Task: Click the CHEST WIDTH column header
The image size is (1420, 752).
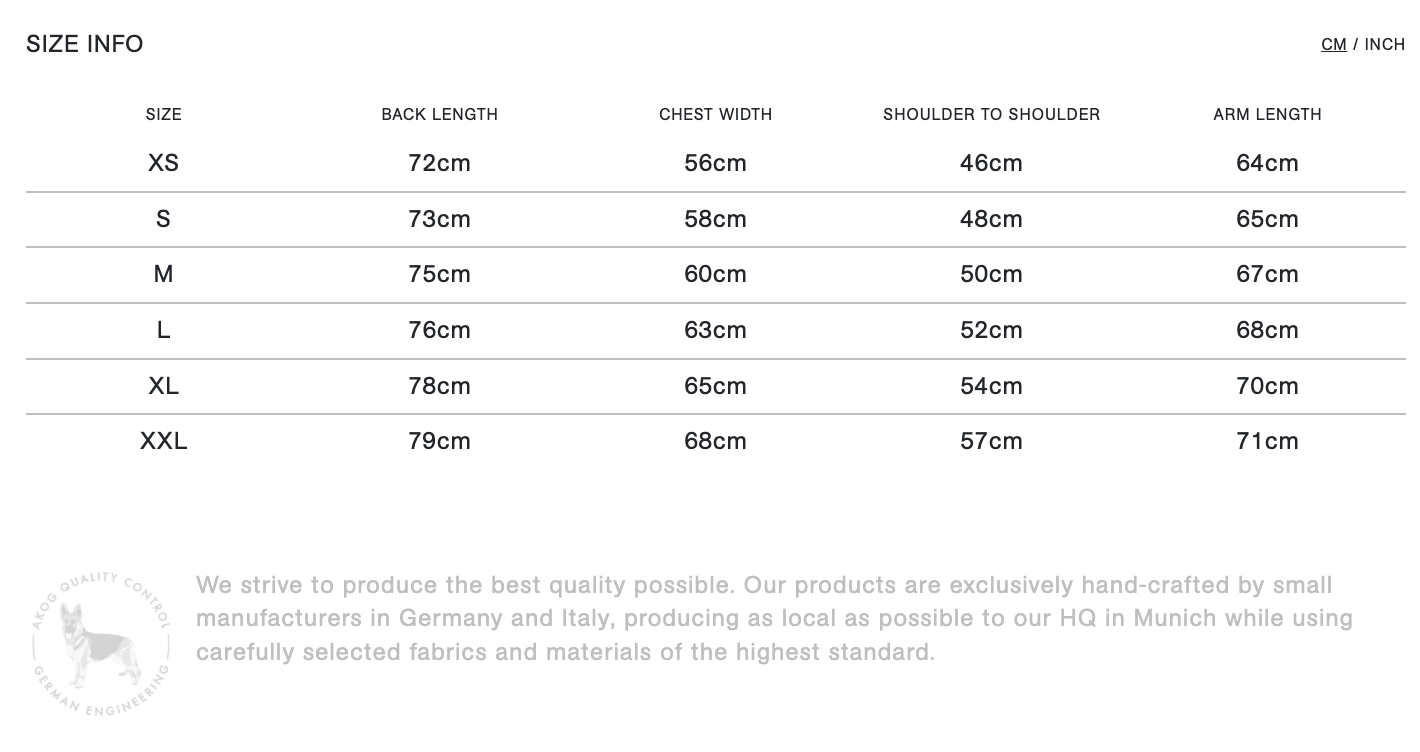Action: point(716,114)
